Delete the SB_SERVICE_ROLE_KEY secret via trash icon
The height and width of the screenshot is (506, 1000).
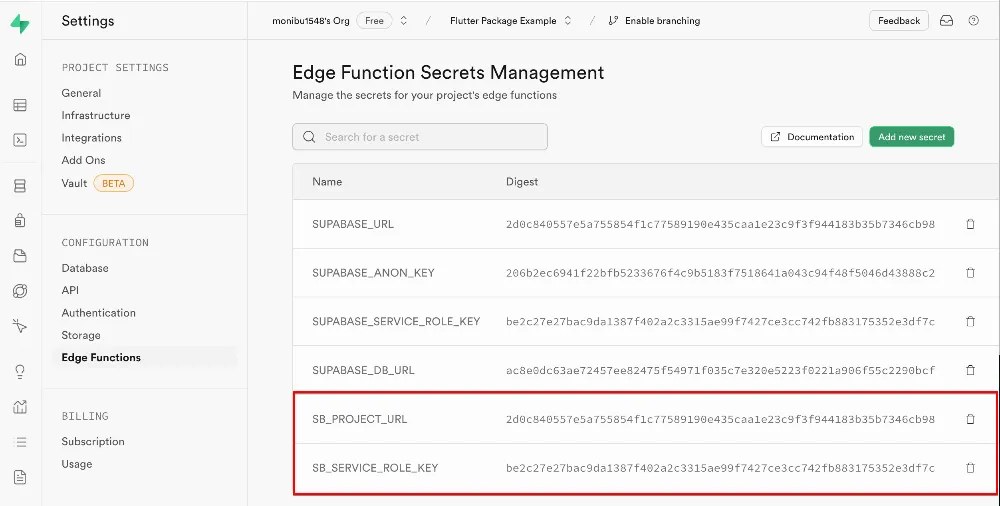(970, 468)
